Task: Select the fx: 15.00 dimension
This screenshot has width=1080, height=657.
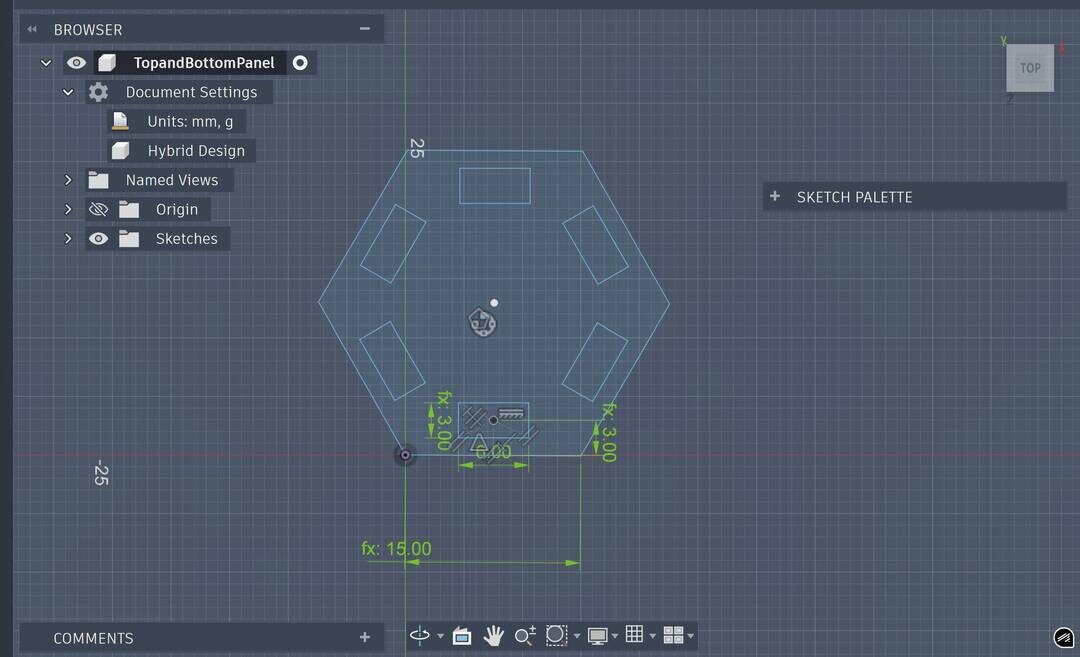Action: (396, 549)
